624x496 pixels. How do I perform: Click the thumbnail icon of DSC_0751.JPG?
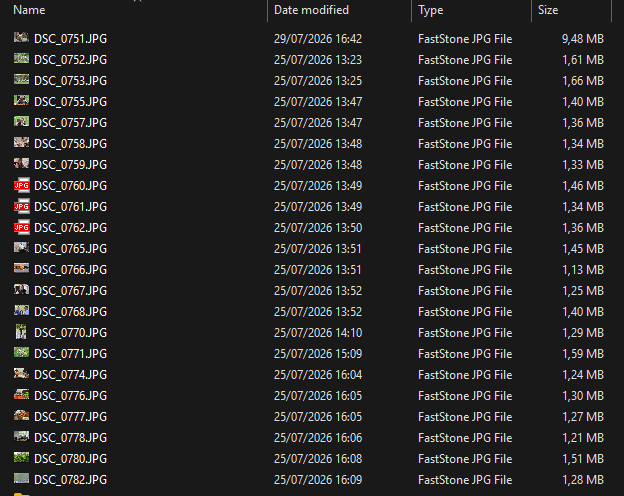(21, 37)
